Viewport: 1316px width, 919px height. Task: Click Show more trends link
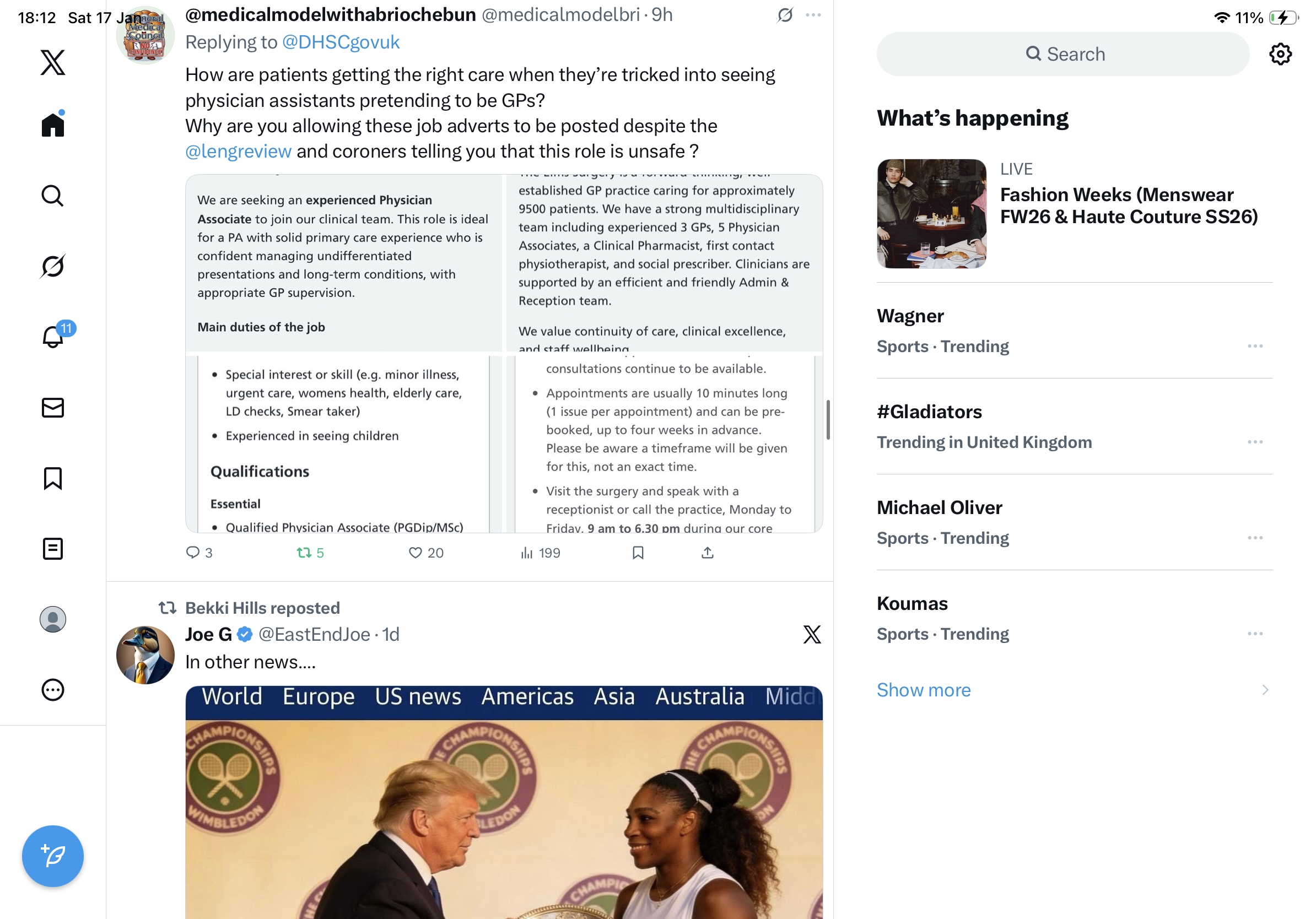coord(924,690)
